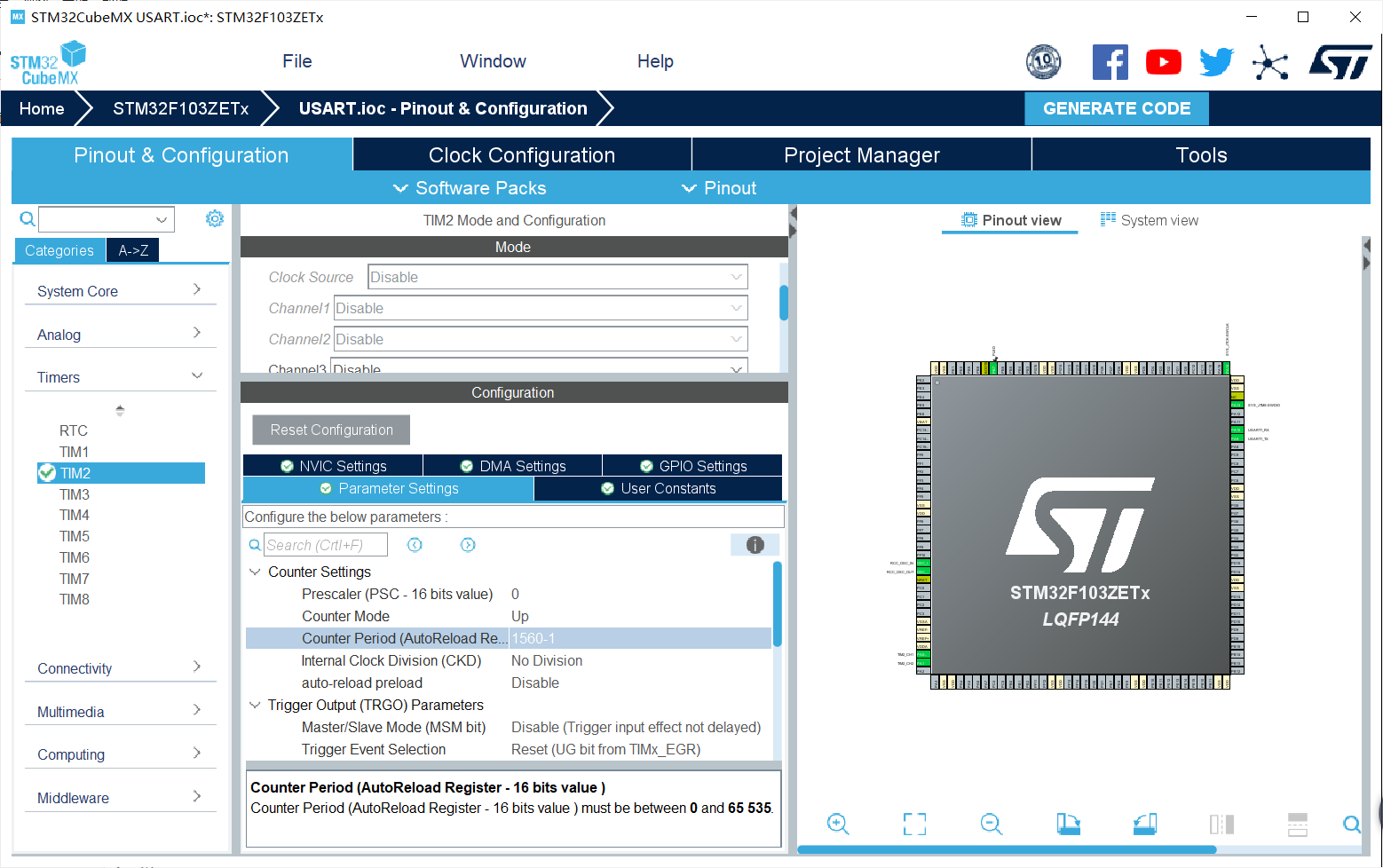Expand the Connectivity category
Viewport: 1383px width, 868px height.
point(121,668)
